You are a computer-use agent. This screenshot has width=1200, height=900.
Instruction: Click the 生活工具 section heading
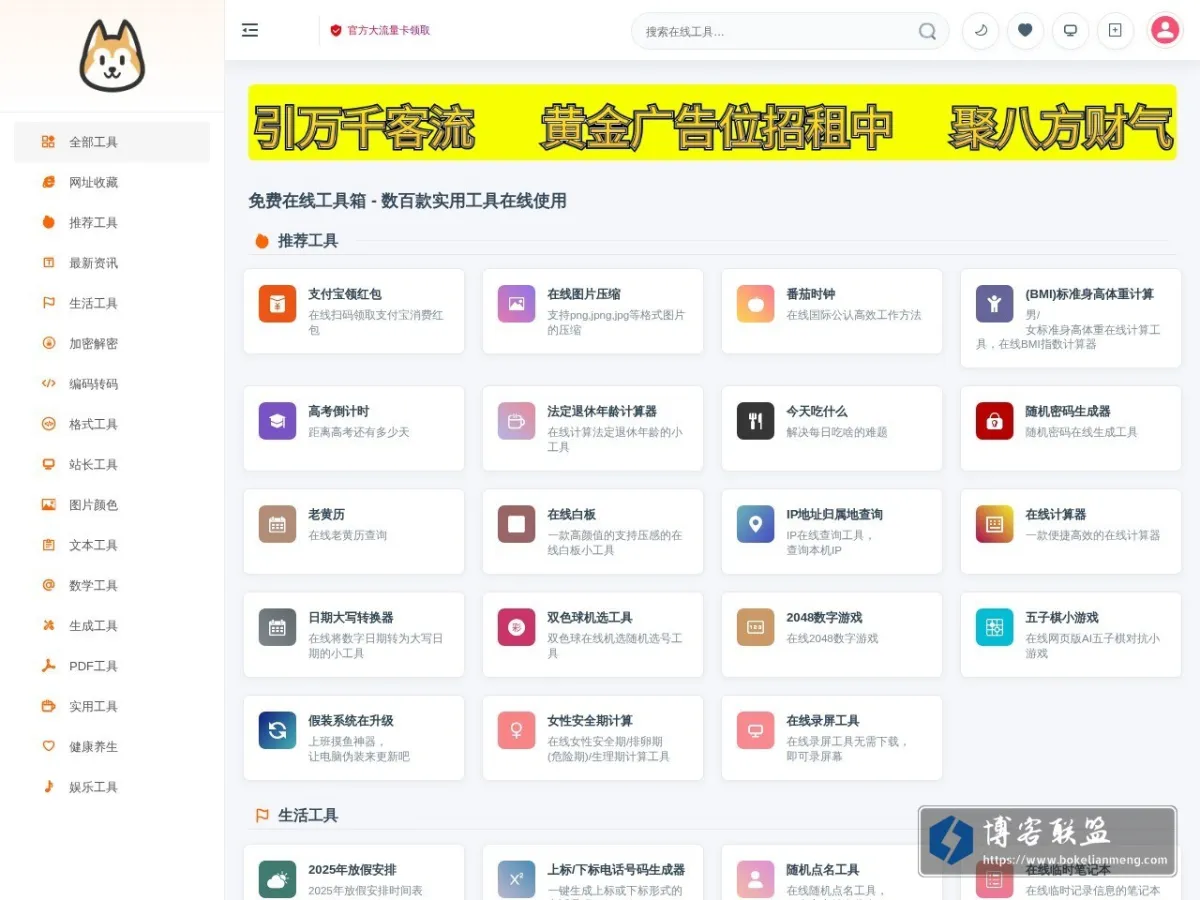(x=308, y=815)
